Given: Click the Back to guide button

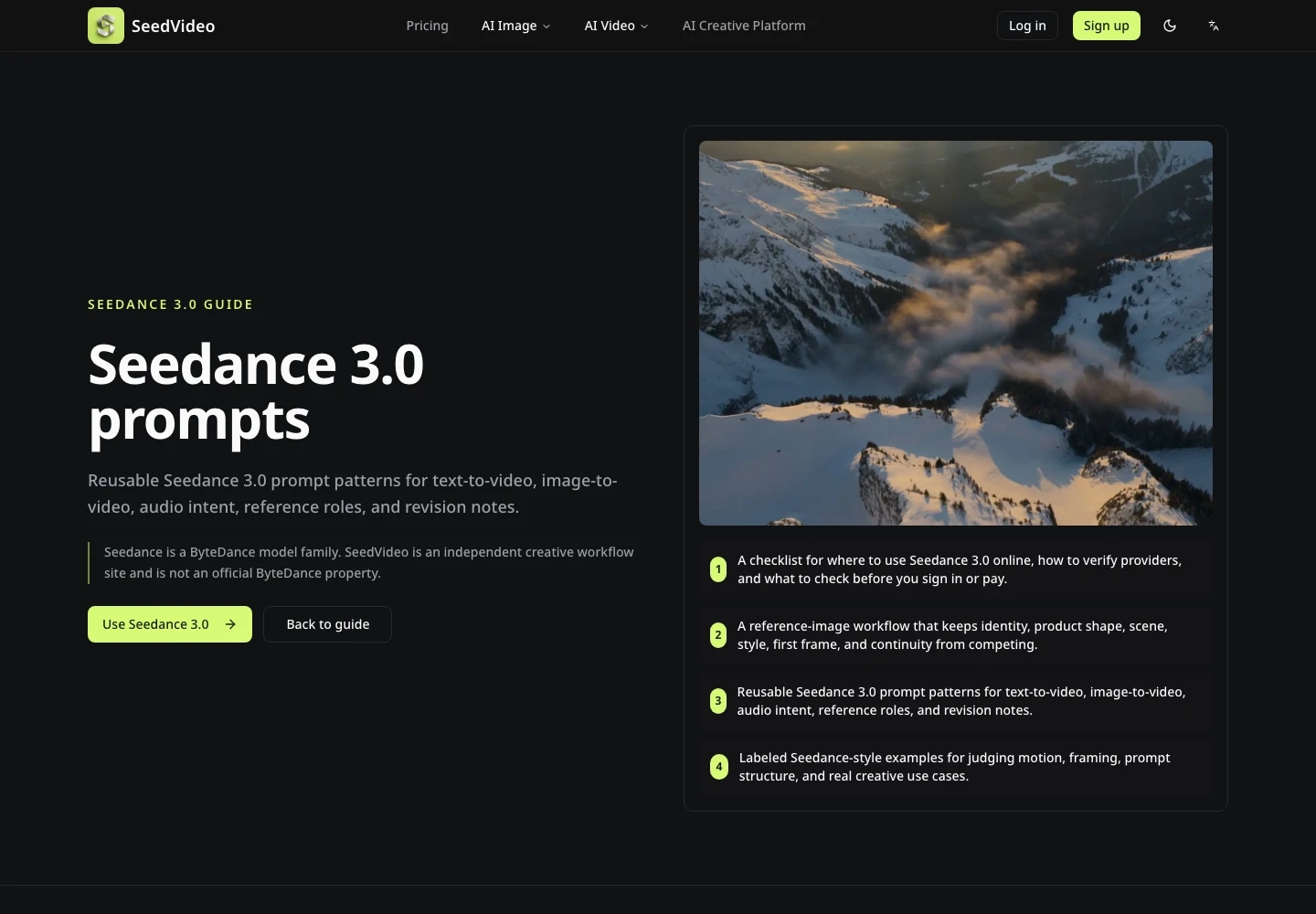Looking at the screenshot, I should (328, 624).
